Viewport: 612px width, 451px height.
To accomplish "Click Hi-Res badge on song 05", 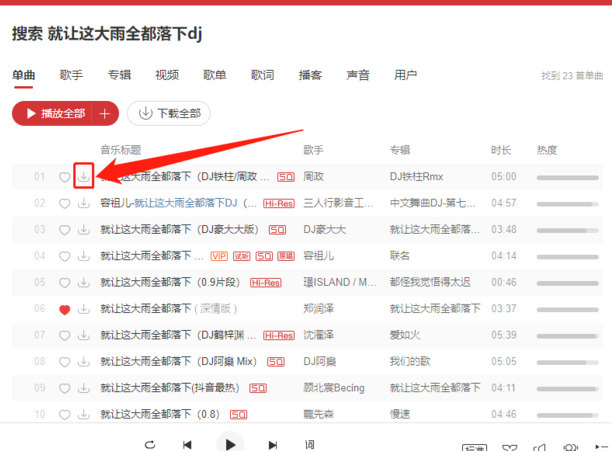I will pyautogui.click(x=266, y=283).
